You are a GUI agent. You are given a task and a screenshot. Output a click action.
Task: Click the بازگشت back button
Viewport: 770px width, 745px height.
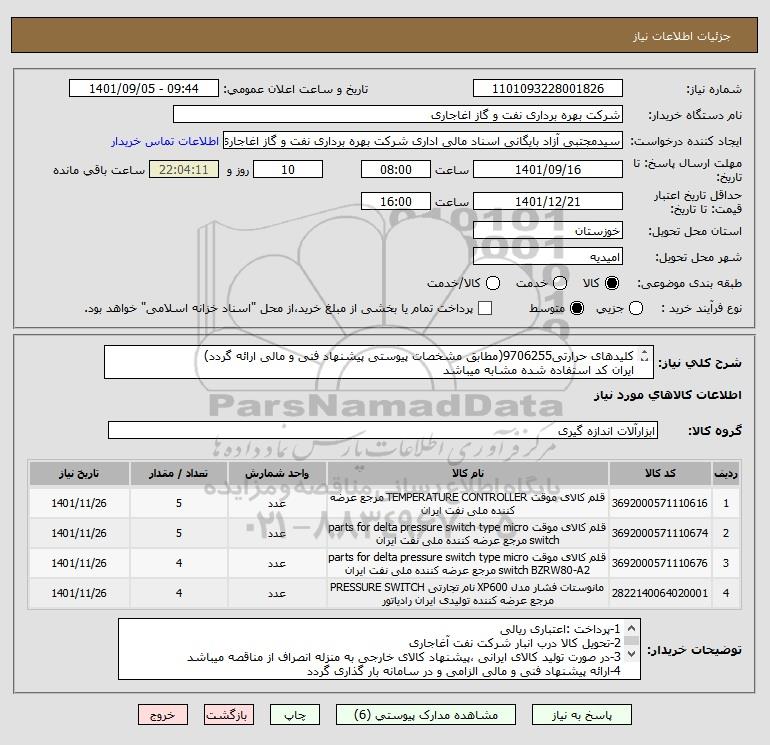click(229, 715)
